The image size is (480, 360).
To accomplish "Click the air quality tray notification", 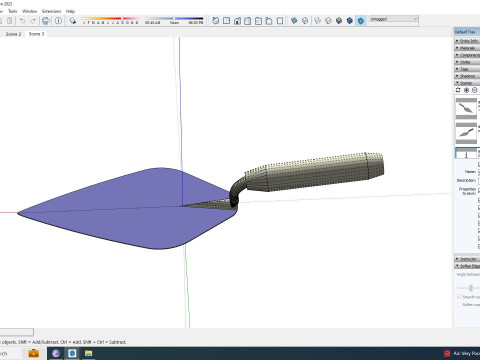I will (462, 353).
